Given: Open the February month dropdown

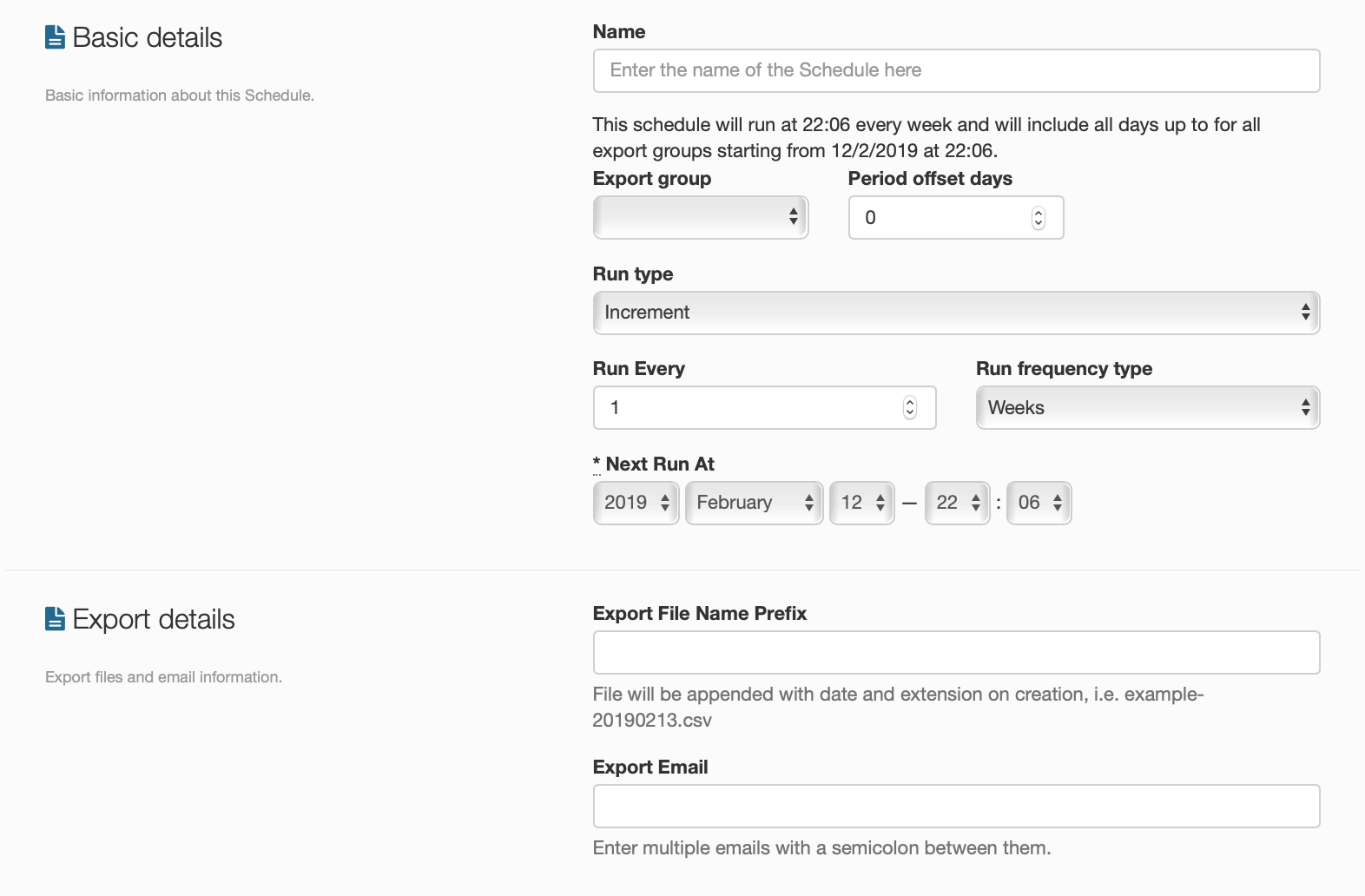Looking at the screenshot, I should pyautogui.click(x=754, y=503).
